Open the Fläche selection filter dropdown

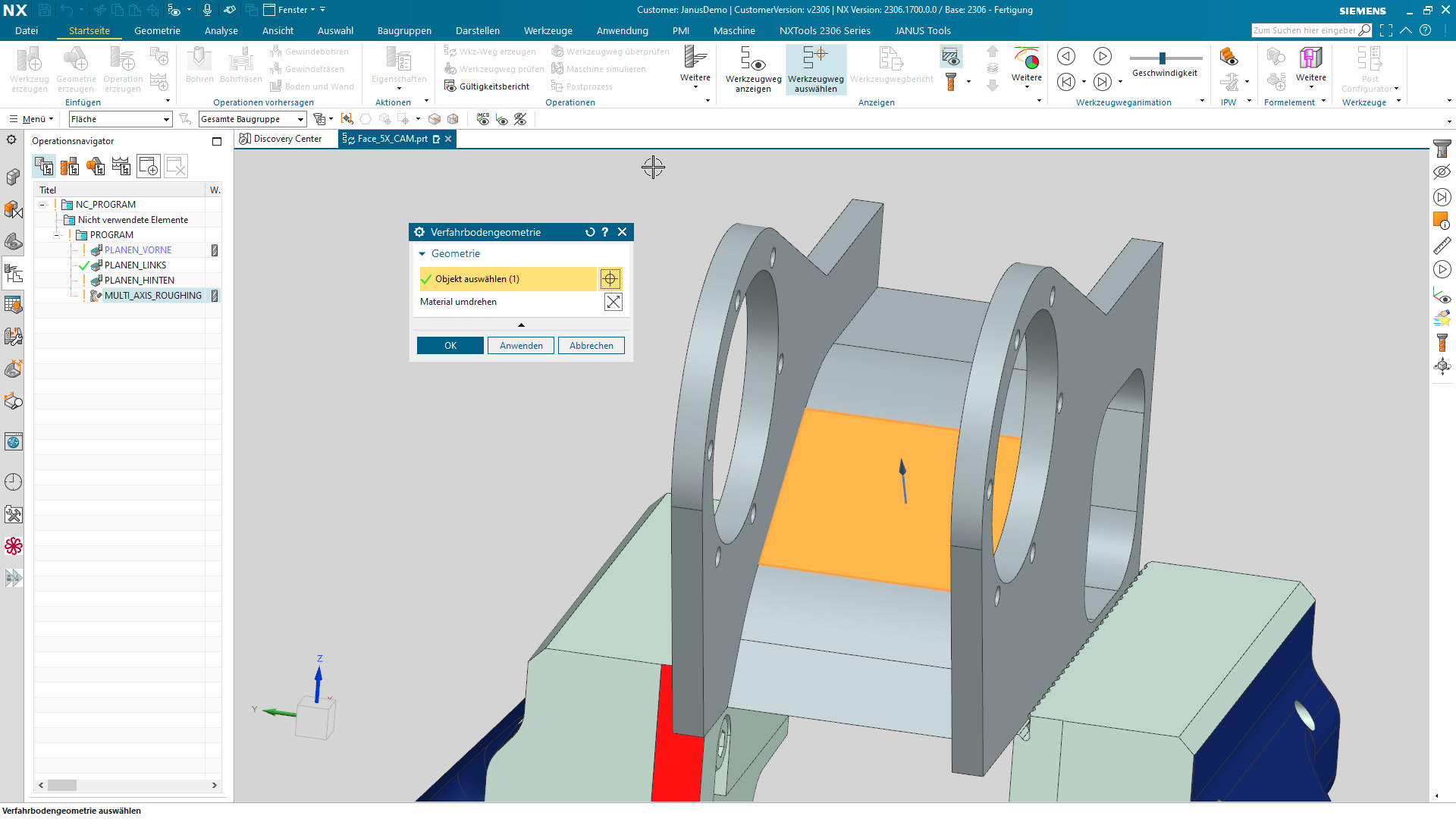click(121, 119)
